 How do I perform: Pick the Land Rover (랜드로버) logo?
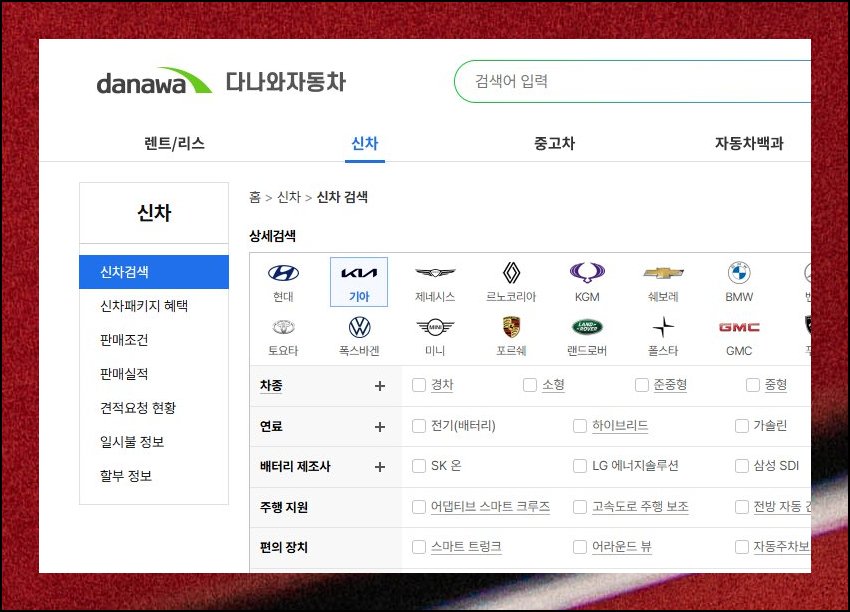[587, 327]
